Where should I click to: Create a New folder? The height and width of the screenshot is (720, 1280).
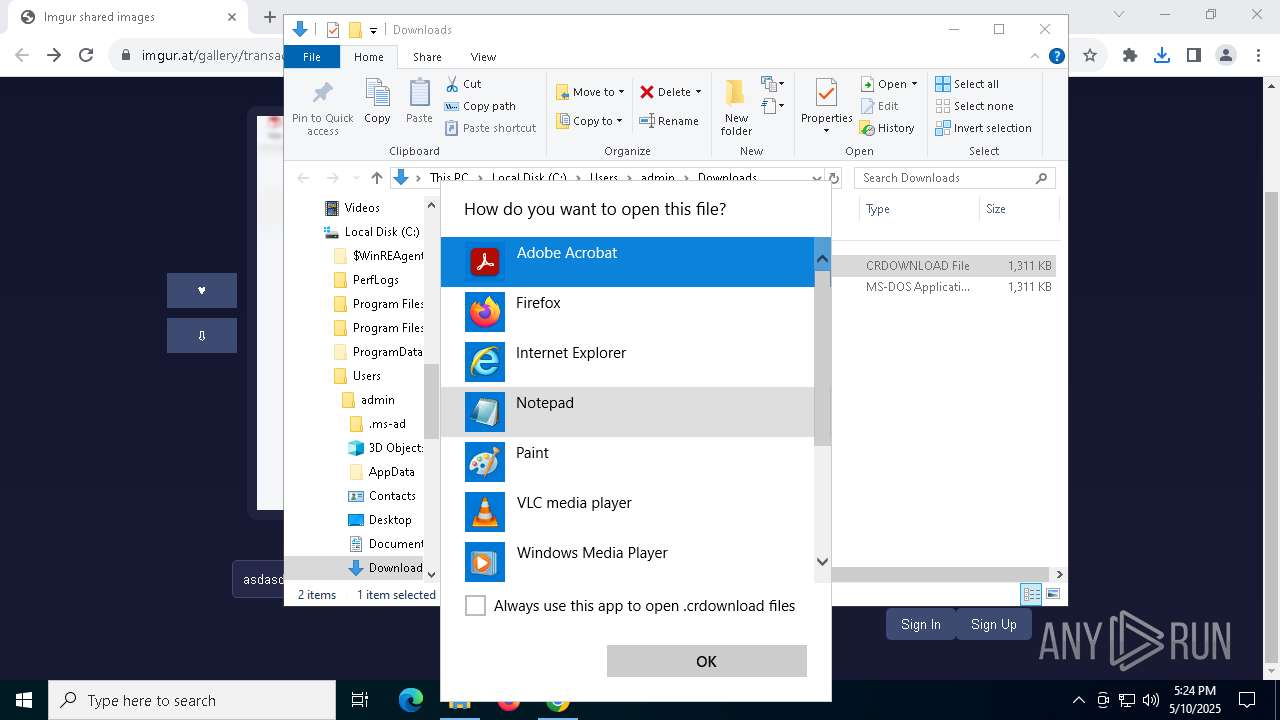tap(736, 108)
